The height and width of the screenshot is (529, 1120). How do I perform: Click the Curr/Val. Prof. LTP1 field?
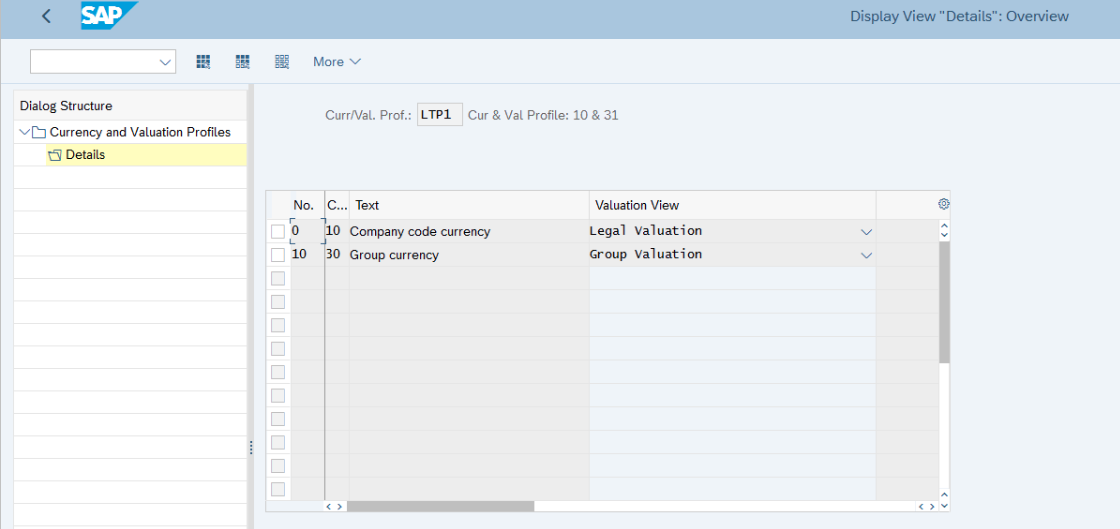(439, 115)
